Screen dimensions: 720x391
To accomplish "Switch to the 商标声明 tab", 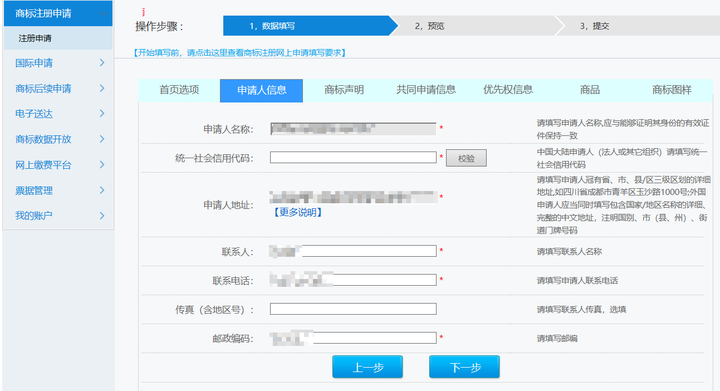I will (344, 90).
